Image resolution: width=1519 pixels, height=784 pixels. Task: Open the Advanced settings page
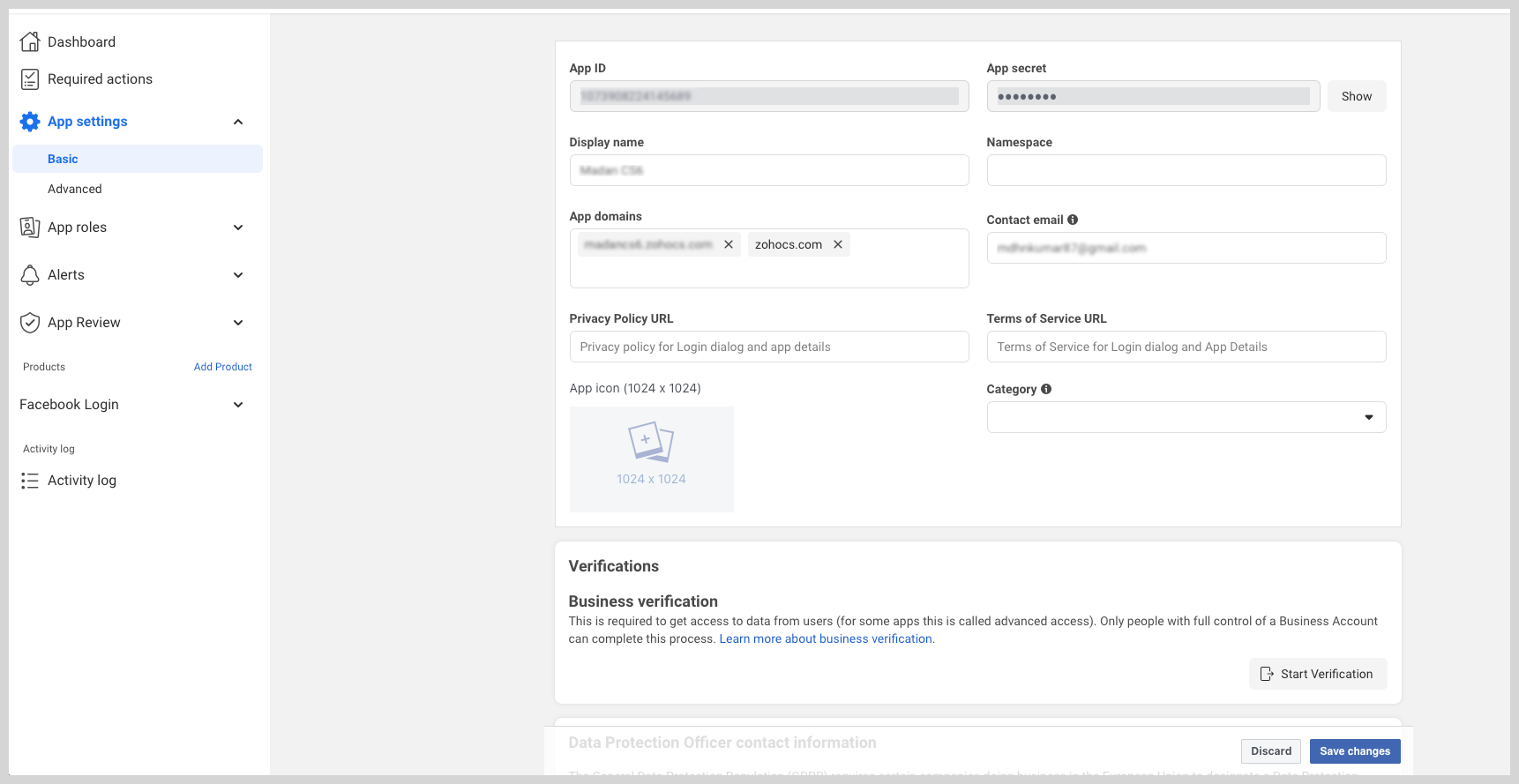[75, 189]
